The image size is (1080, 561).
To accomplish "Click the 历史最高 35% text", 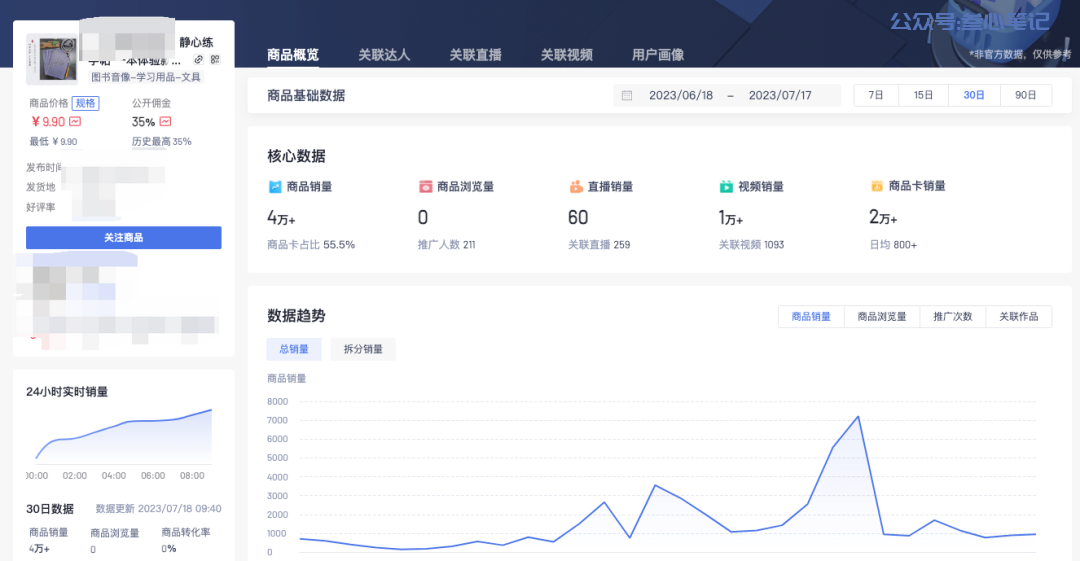I will 162,141.
